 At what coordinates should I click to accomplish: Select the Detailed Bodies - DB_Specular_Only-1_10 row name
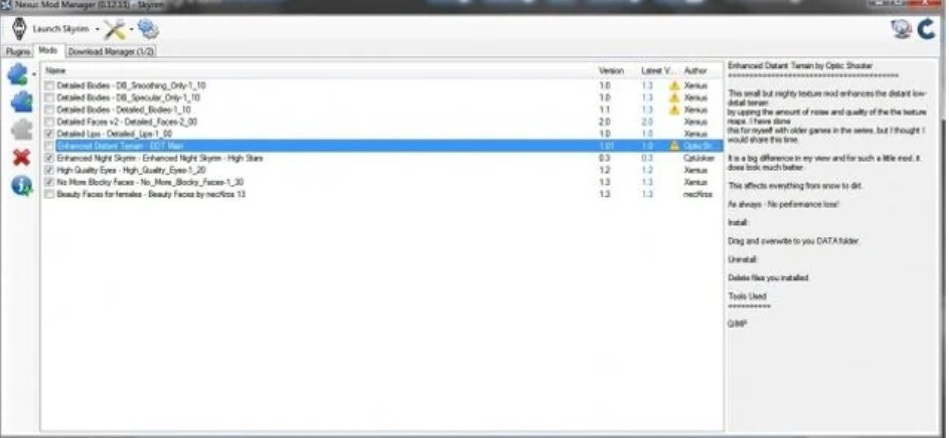pos(128,98)
